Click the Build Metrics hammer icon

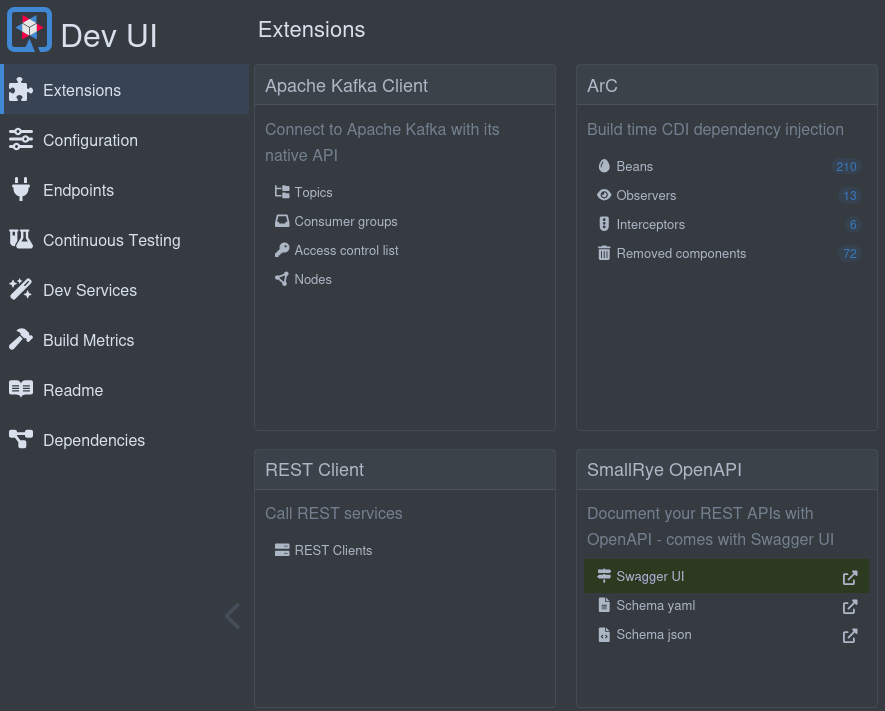click(x=20, y=340)
